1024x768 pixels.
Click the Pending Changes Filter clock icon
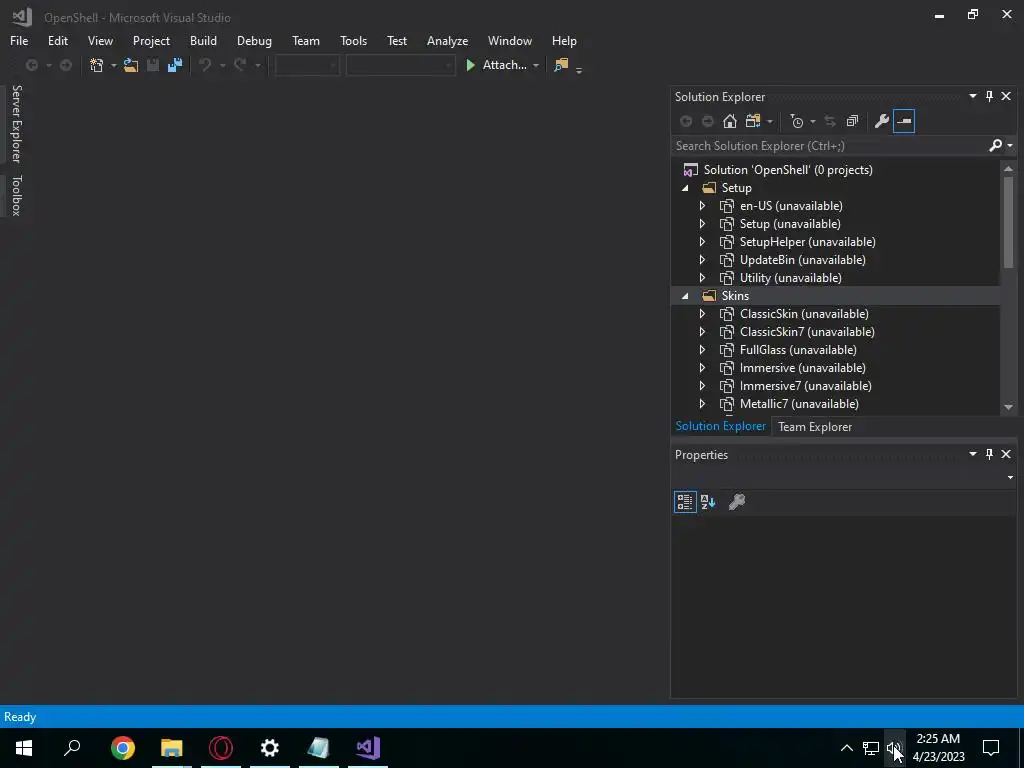coord(797,121)
